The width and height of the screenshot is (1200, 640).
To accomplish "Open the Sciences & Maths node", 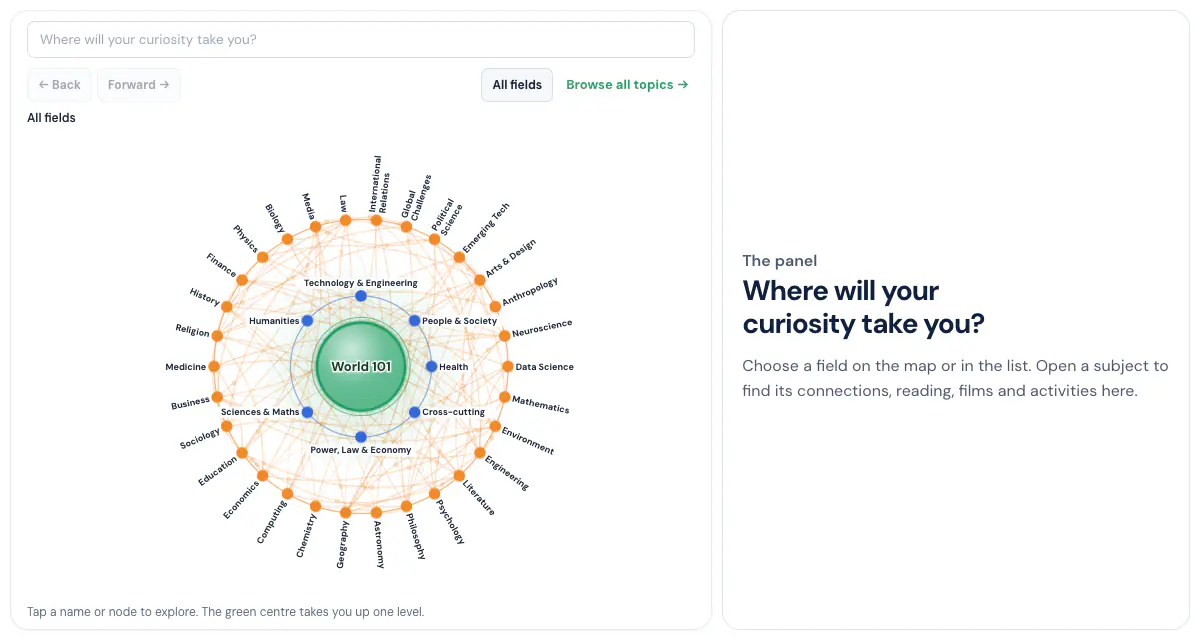I will pyautogui.click(x=307, y=412).
